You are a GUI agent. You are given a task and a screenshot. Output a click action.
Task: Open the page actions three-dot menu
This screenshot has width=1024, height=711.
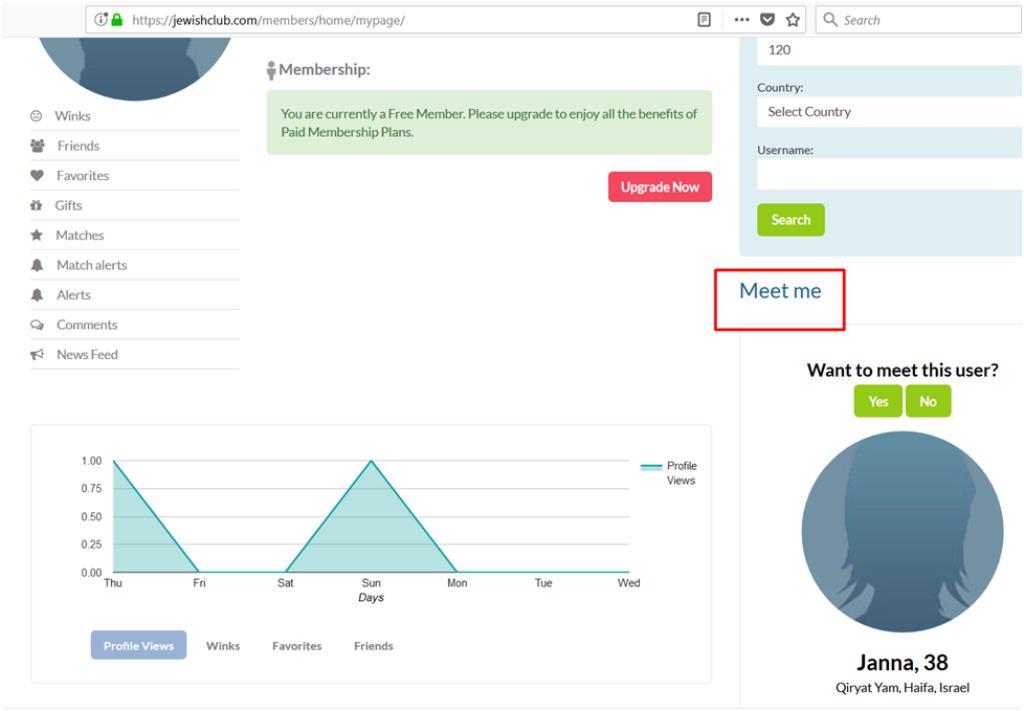coord(742,20)
